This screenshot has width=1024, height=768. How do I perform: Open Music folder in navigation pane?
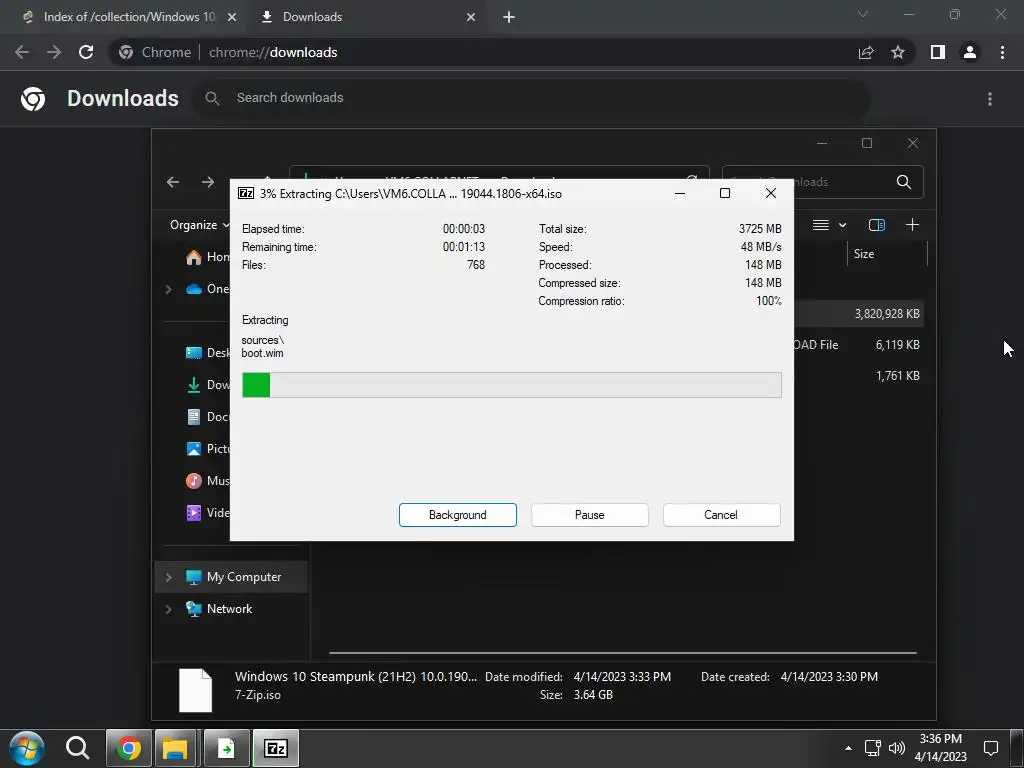(207, 481)
